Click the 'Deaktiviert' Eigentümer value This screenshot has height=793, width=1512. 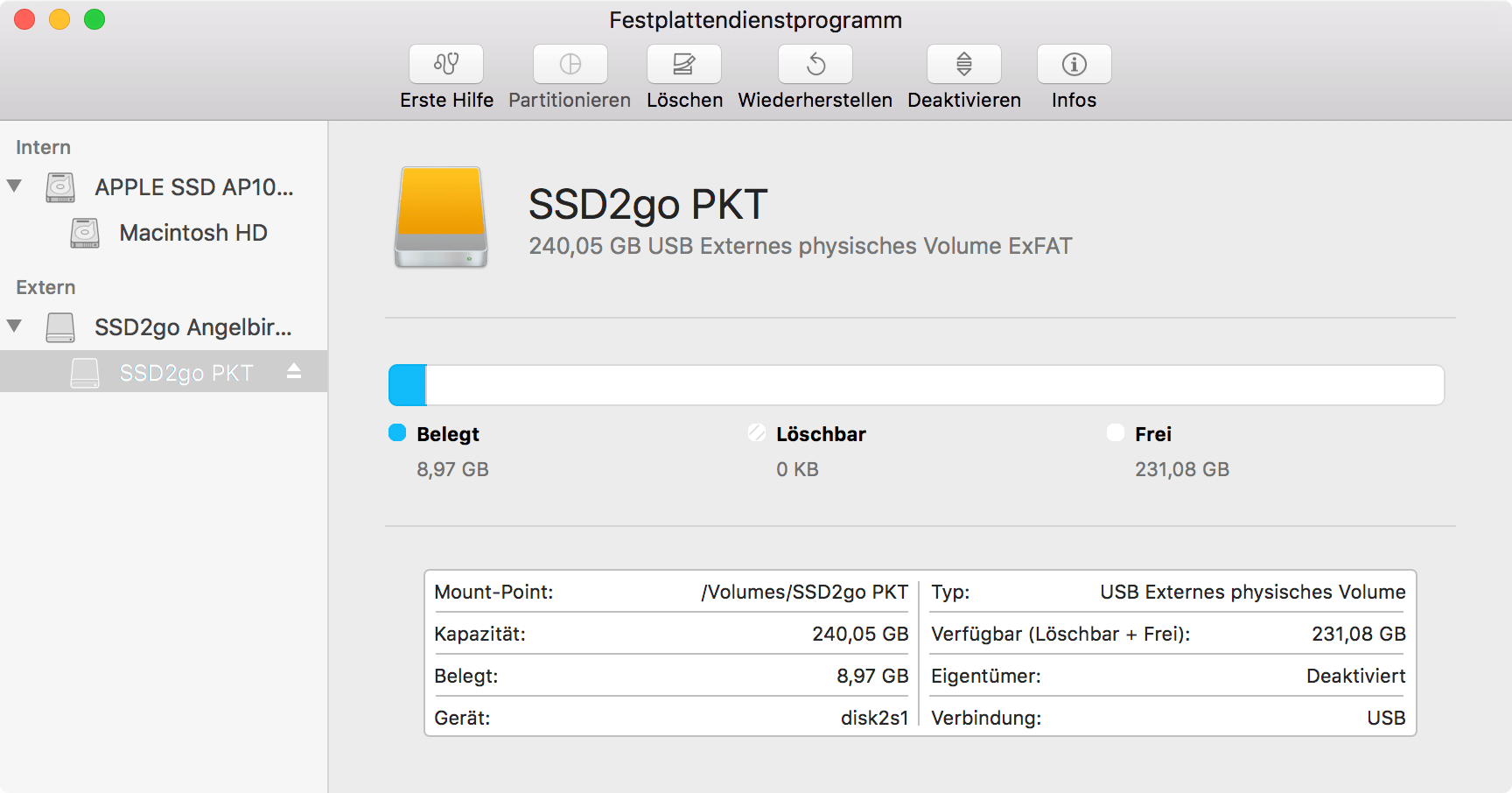(1356, 676)
